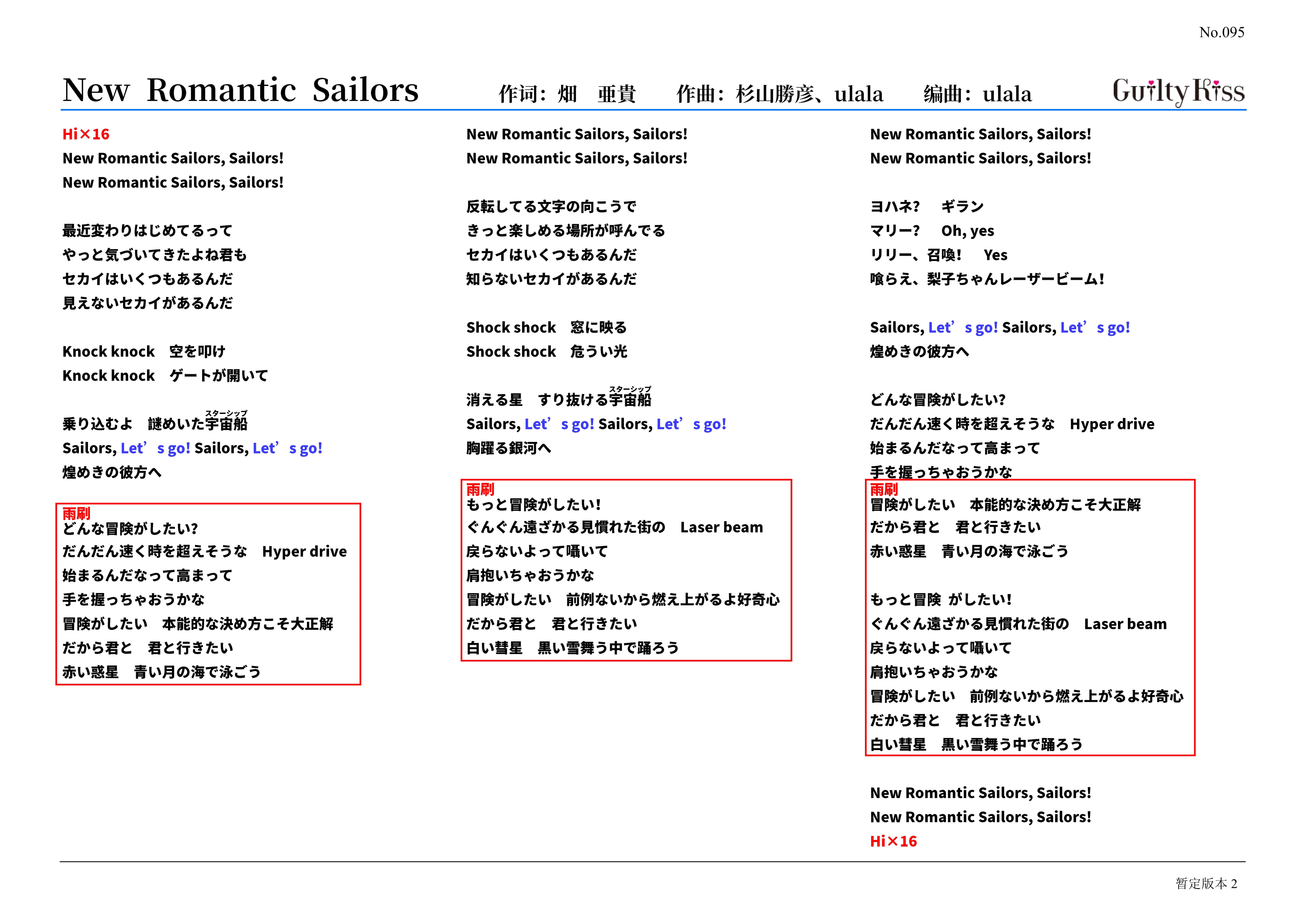Click the No.095 page number
Image resolution: width=1307 pixels, height=924 pixels.
(1221, 32)
